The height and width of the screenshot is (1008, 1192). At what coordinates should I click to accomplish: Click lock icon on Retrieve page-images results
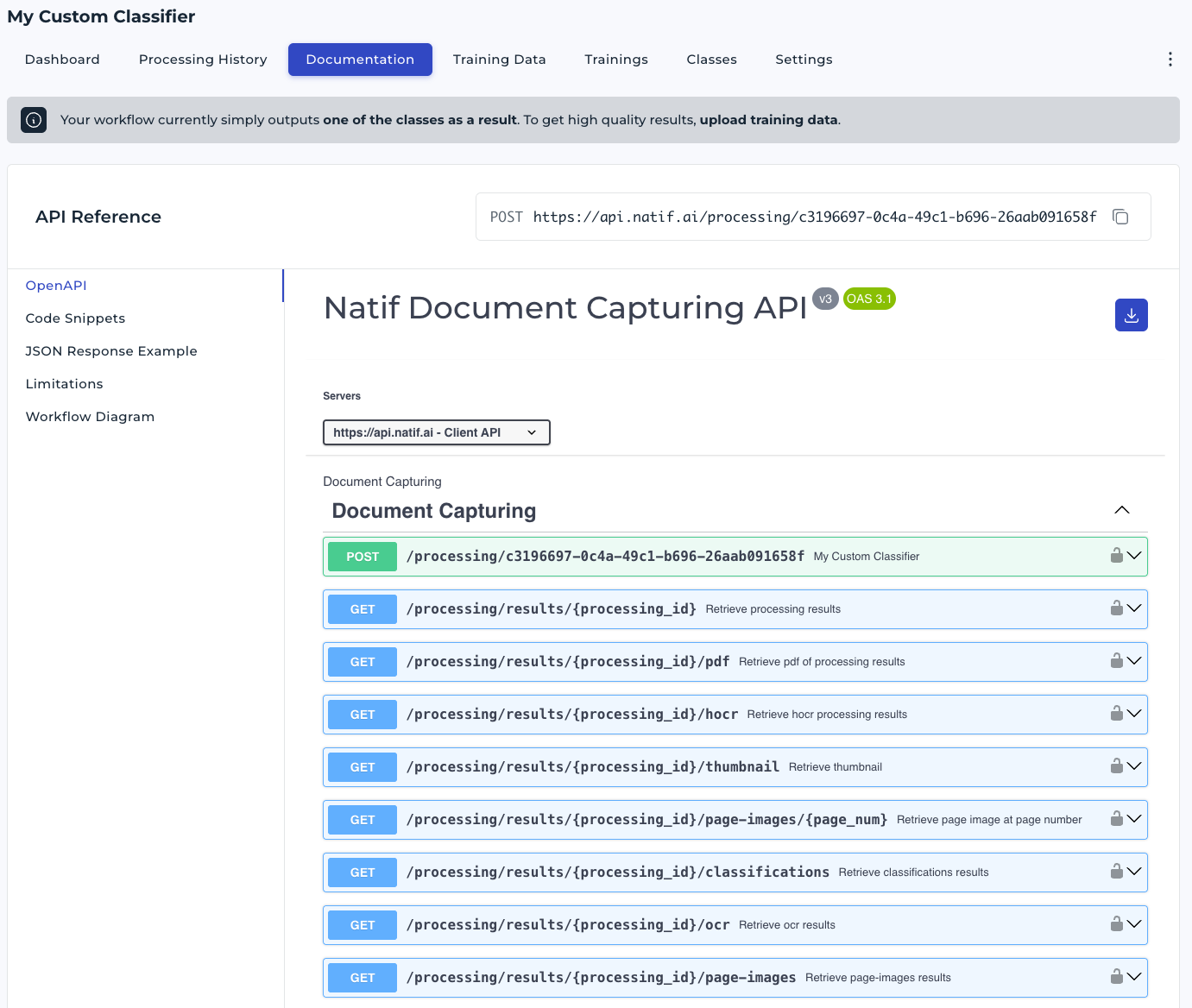point(1116,977)
